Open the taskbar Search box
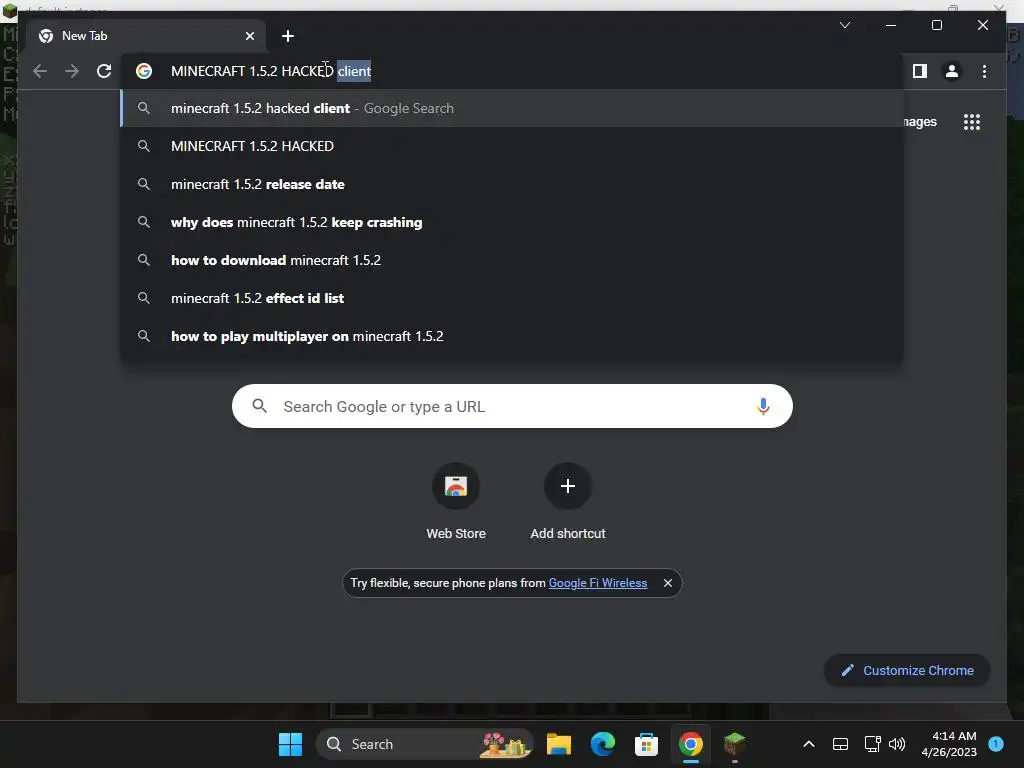1024x768 pixels. (x=424, y=744)
